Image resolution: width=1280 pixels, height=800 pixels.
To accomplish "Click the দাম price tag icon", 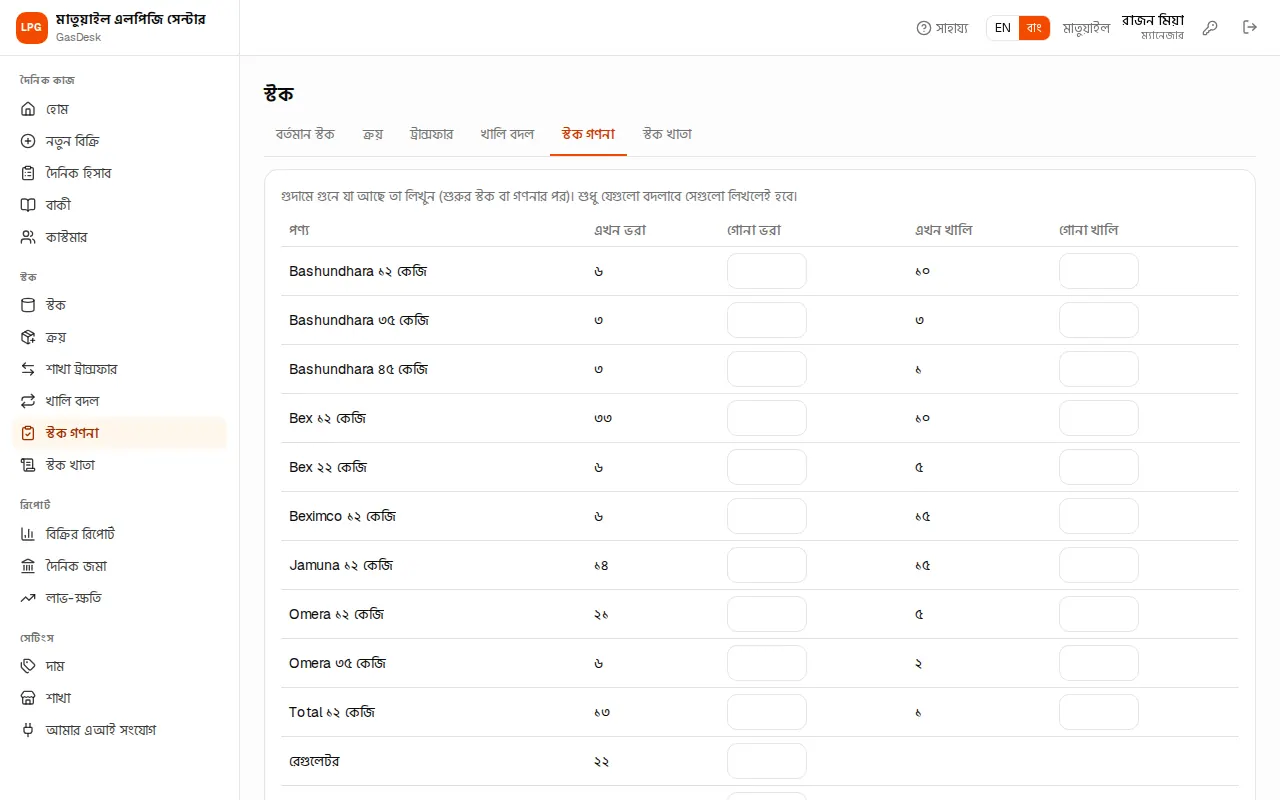I will [x=28, y=666].
